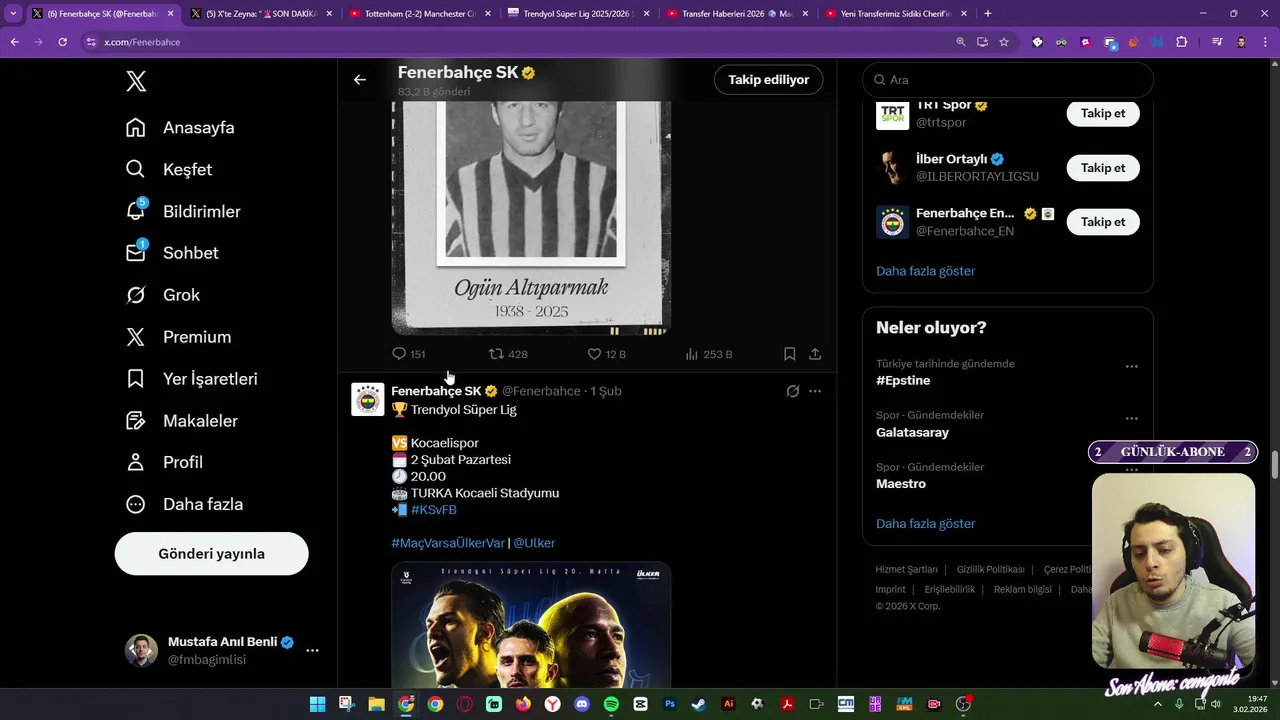Click reply icon showing 151

408,354
